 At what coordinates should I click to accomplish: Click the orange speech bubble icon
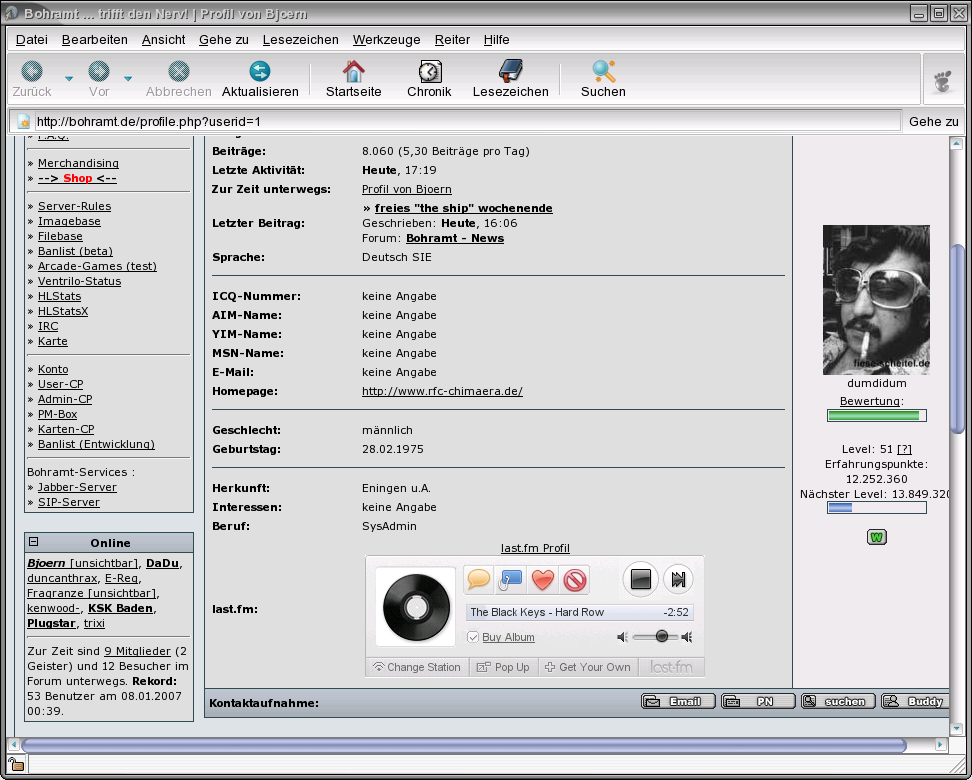click(479, 579)
